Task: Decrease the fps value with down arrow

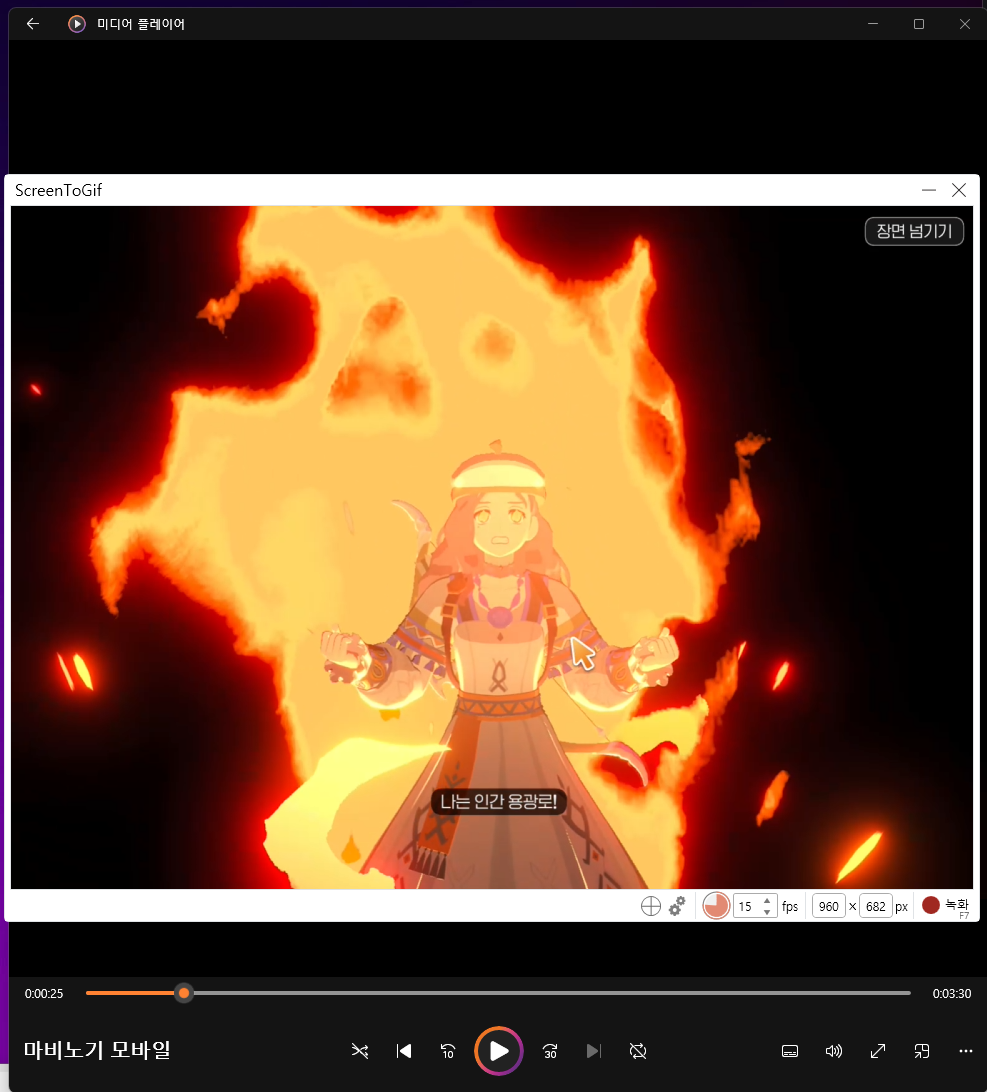Action: pyautogui.click(x=767, y=912)
